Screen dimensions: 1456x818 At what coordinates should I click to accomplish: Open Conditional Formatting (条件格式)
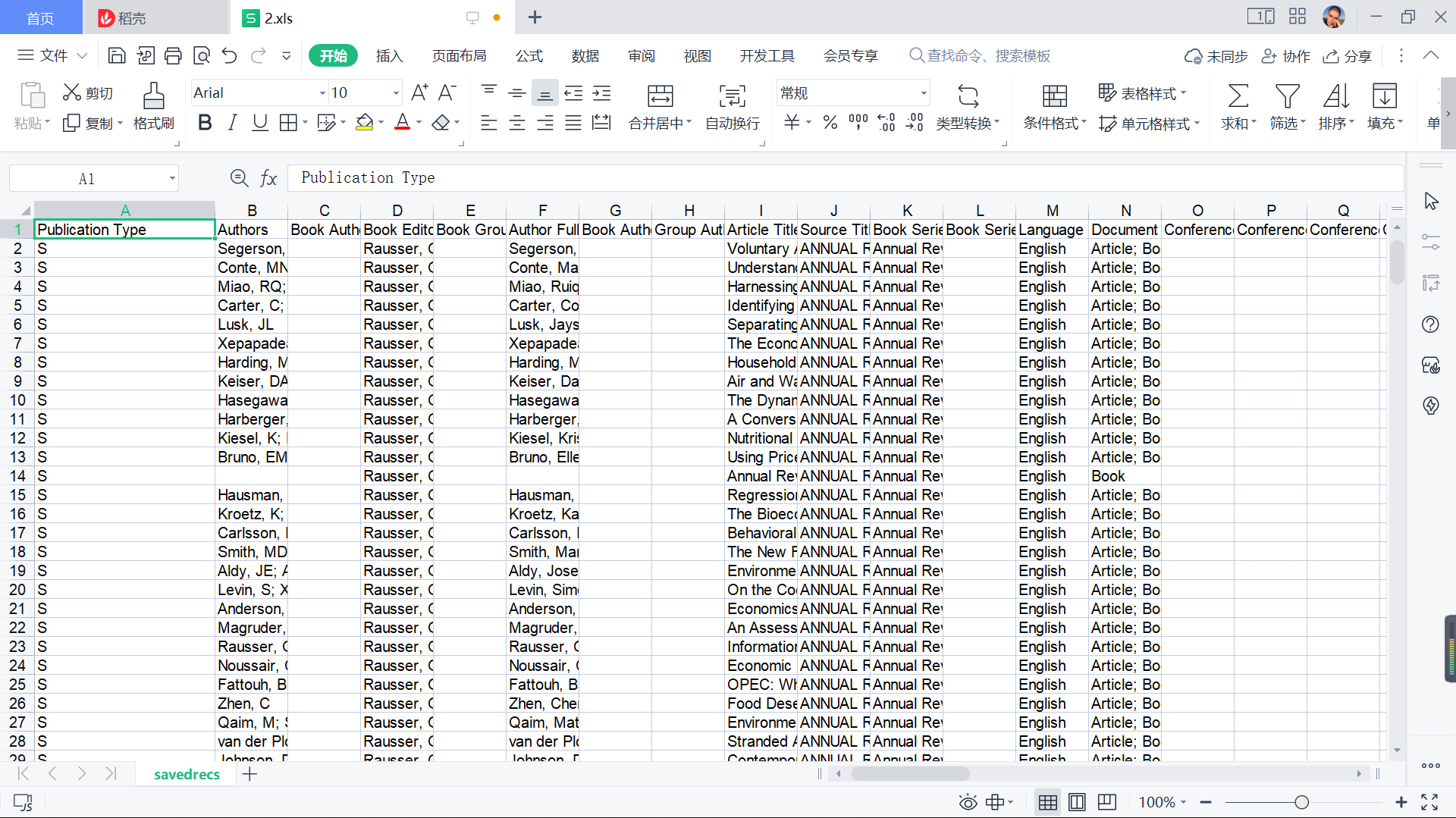coord(1055,106)
